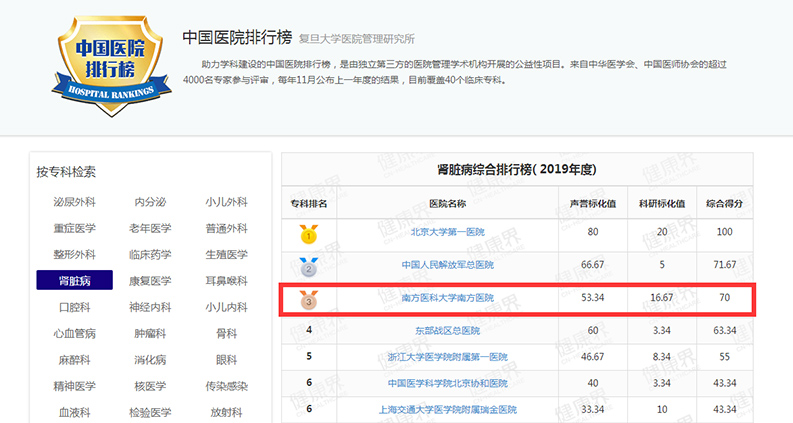Click value 46.67 in rank 5 row
The height and width of the screenshot is (423, 793).
[593, 357]
